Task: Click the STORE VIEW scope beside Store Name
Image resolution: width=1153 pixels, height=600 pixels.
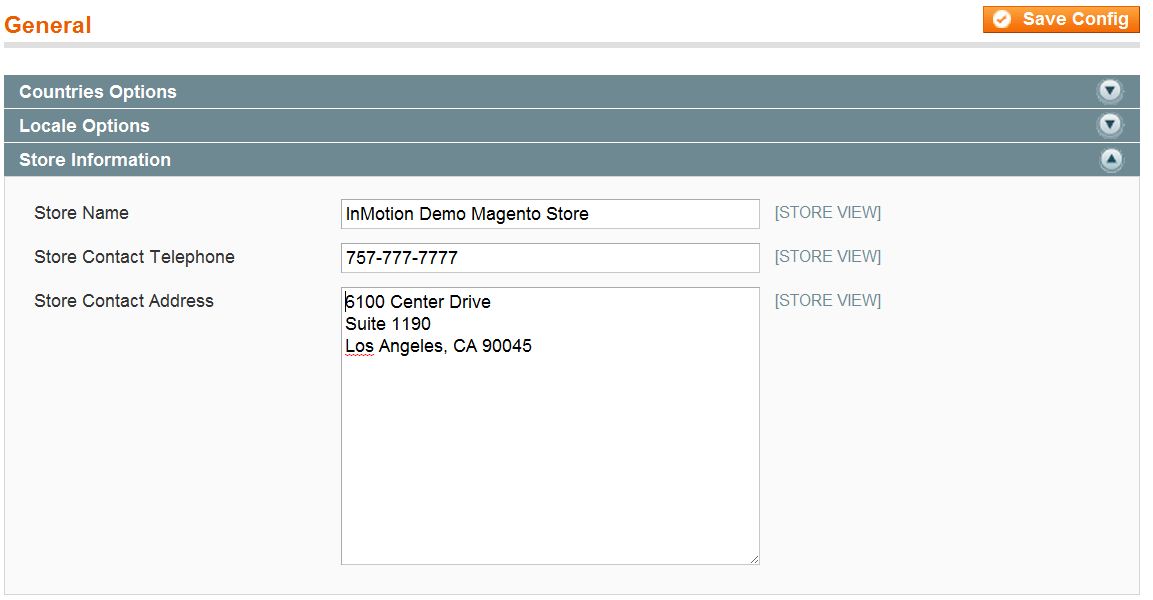Action: point(827,213)
